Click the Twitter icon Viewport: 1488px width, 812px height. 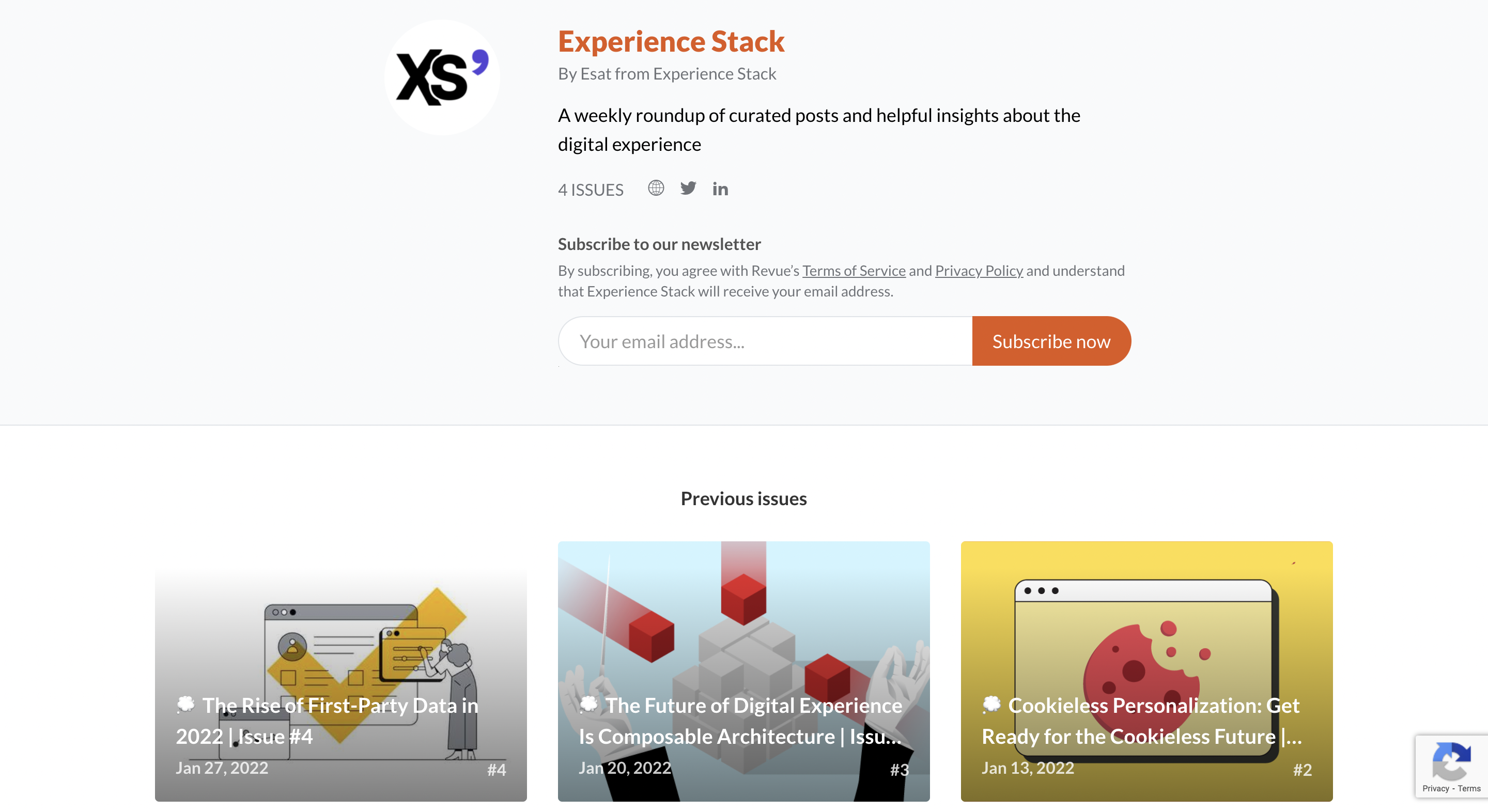(688, 189)
